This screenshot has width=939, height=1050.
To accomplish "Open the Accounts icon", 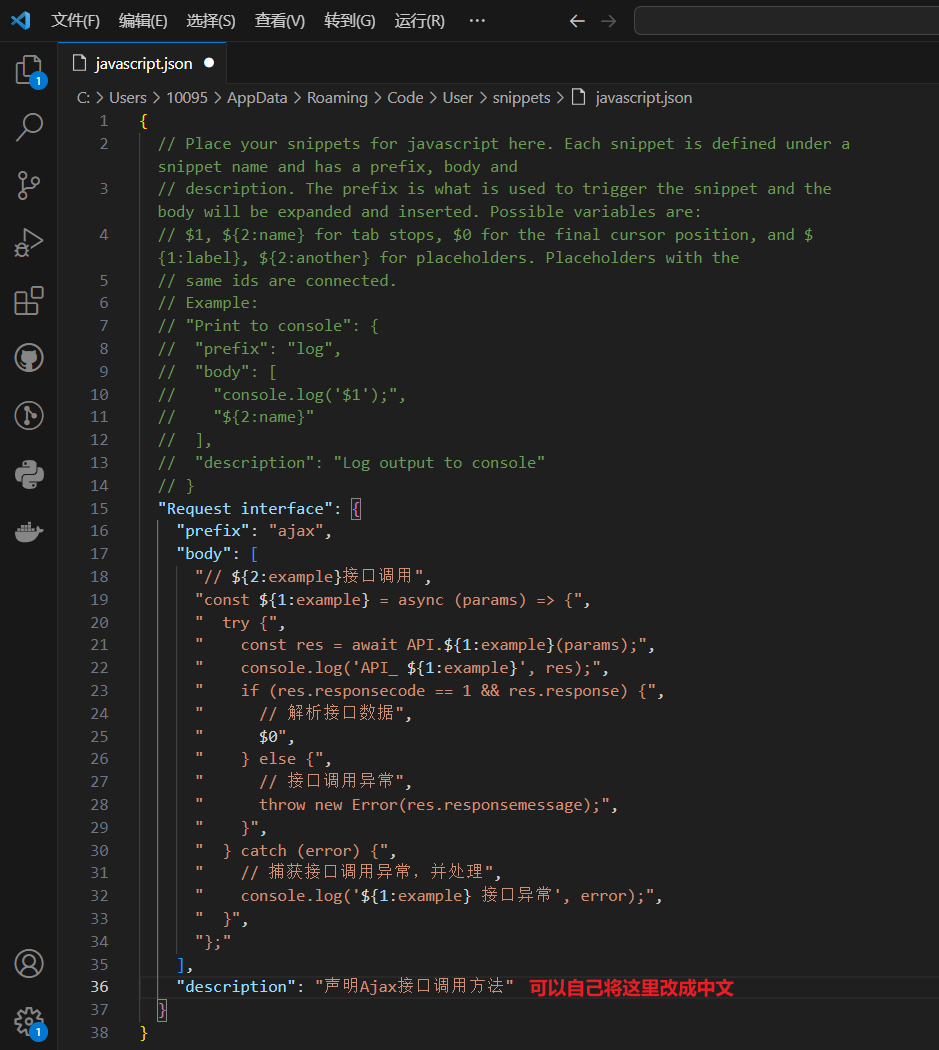I will 29,964.
